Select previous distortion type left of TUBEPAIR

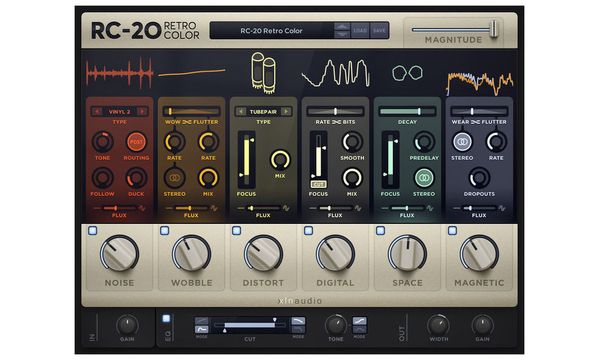tap(241, 111)
